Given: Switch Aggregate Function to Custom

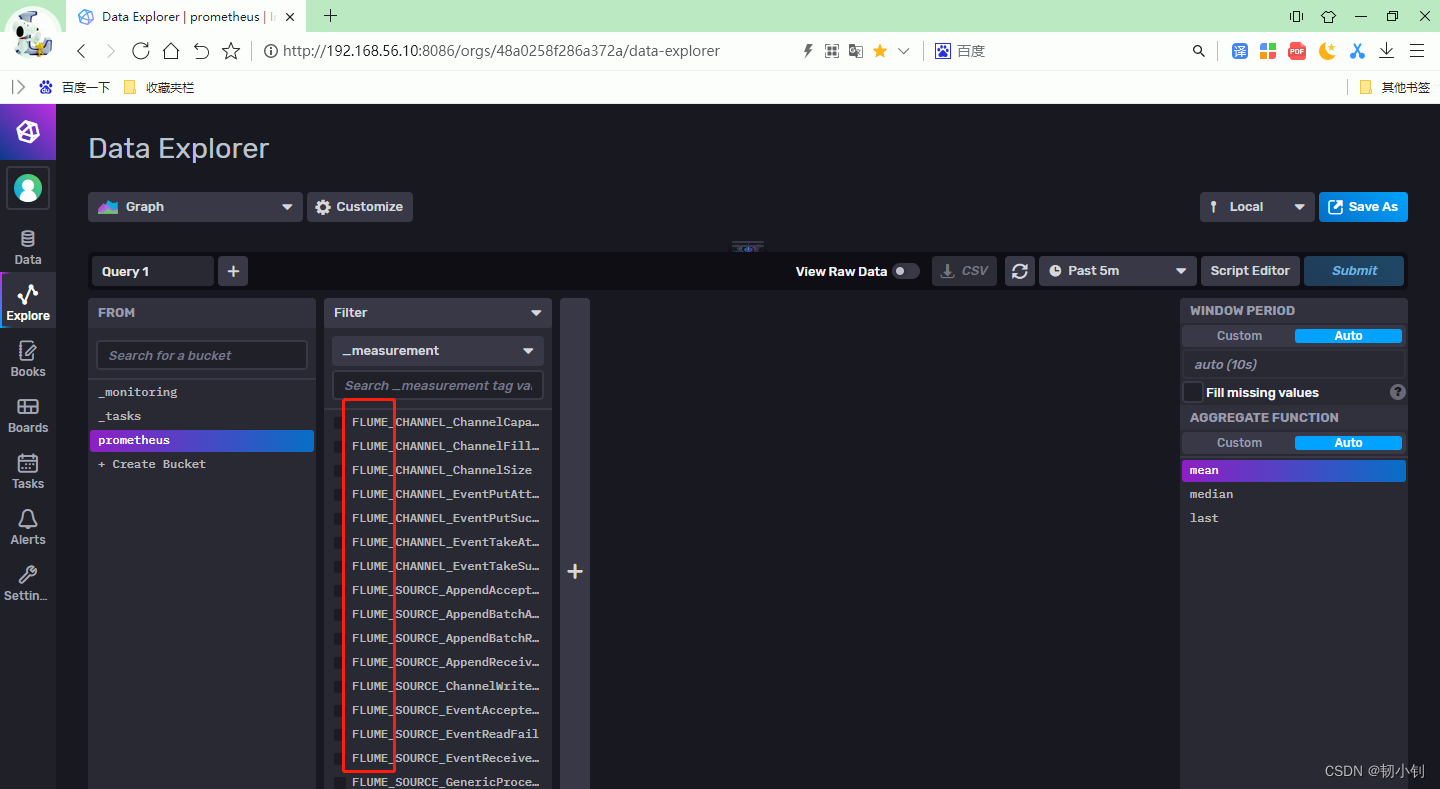Looking at the screenshot, I should (x=1239, y=443).
